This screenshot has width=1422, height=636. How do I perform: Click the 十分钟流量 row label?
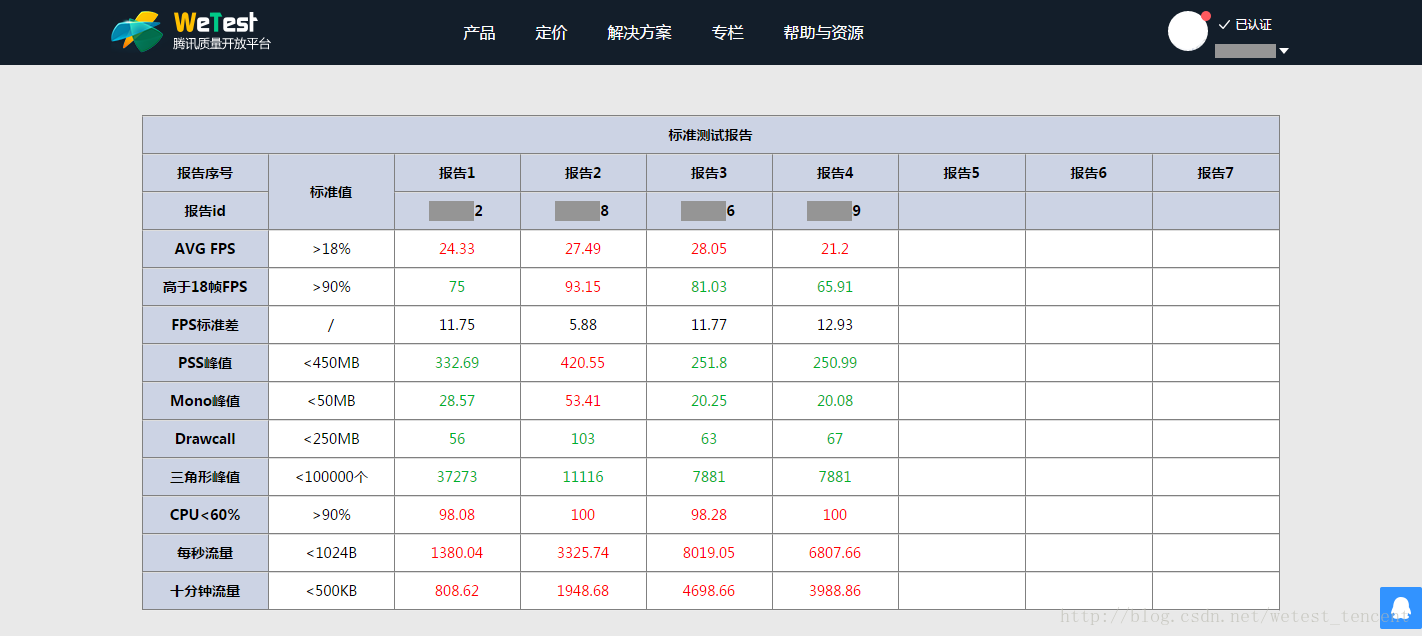click(x=205, y=591)
